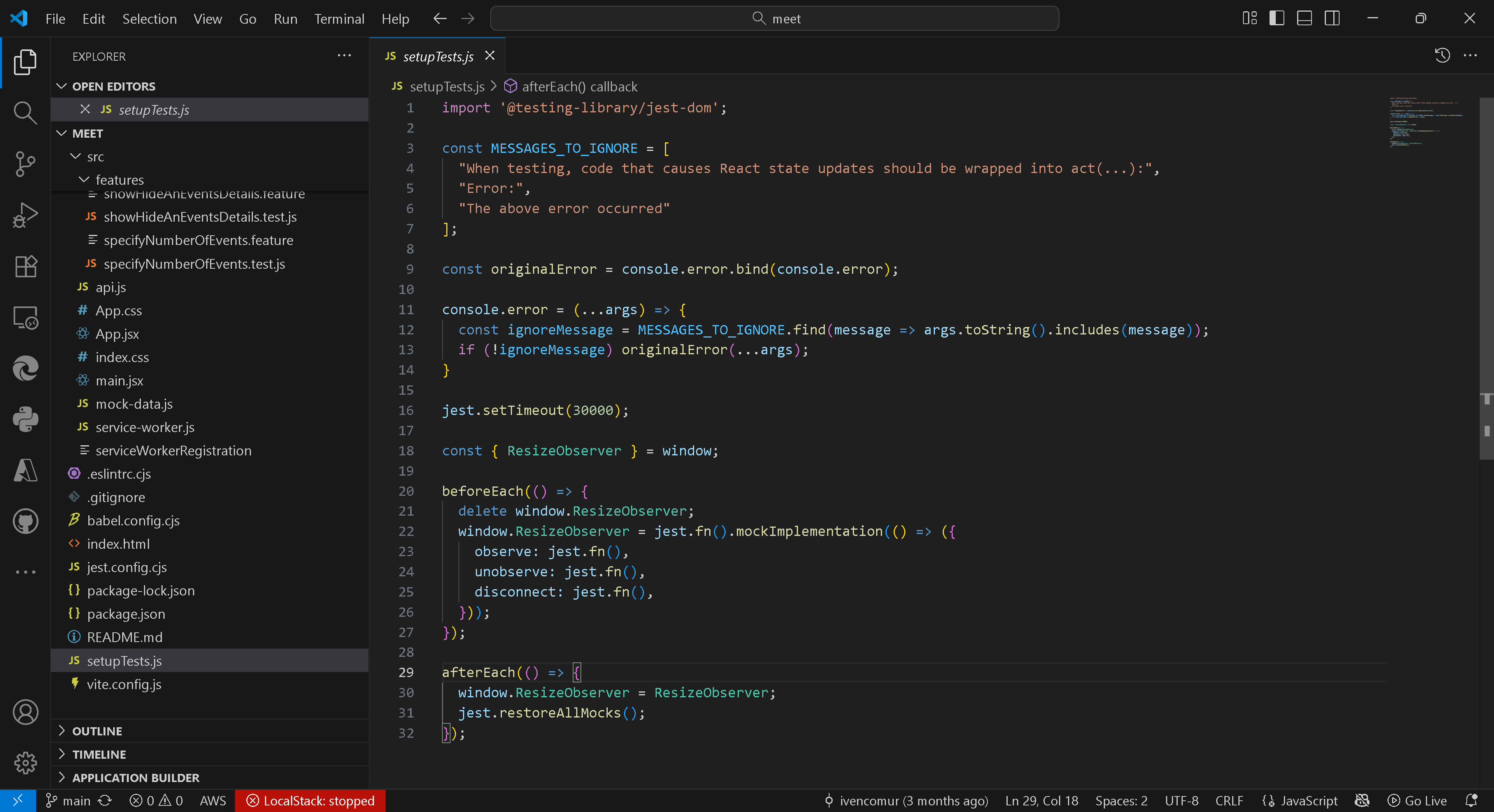This screenshot has height=812, width=1494.
Task: Toggle the bottom Panel visibility
Action: pos(1305,18)
